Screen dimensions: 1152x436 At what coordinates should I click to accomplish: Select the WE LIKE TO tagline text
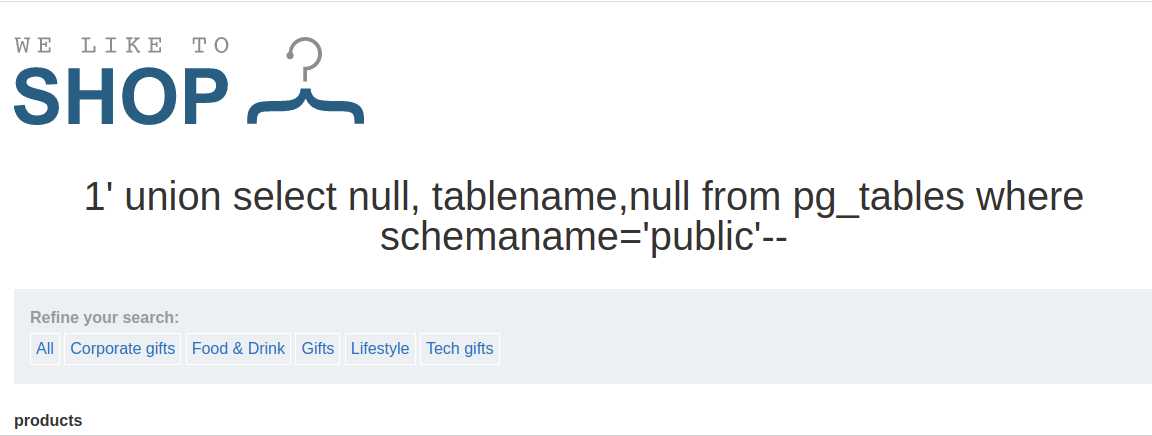pyautogui.click(x=122, y=46)
